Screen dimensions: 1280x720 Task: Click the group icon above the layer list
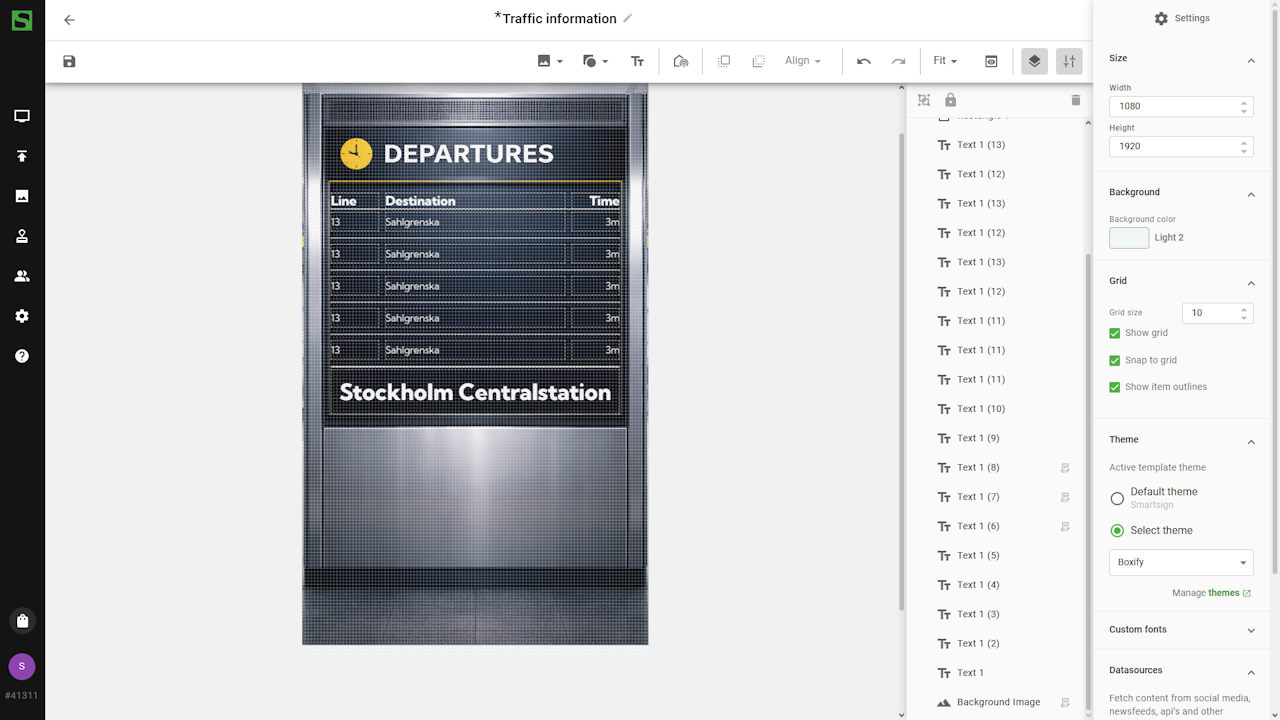click(924, 100)
